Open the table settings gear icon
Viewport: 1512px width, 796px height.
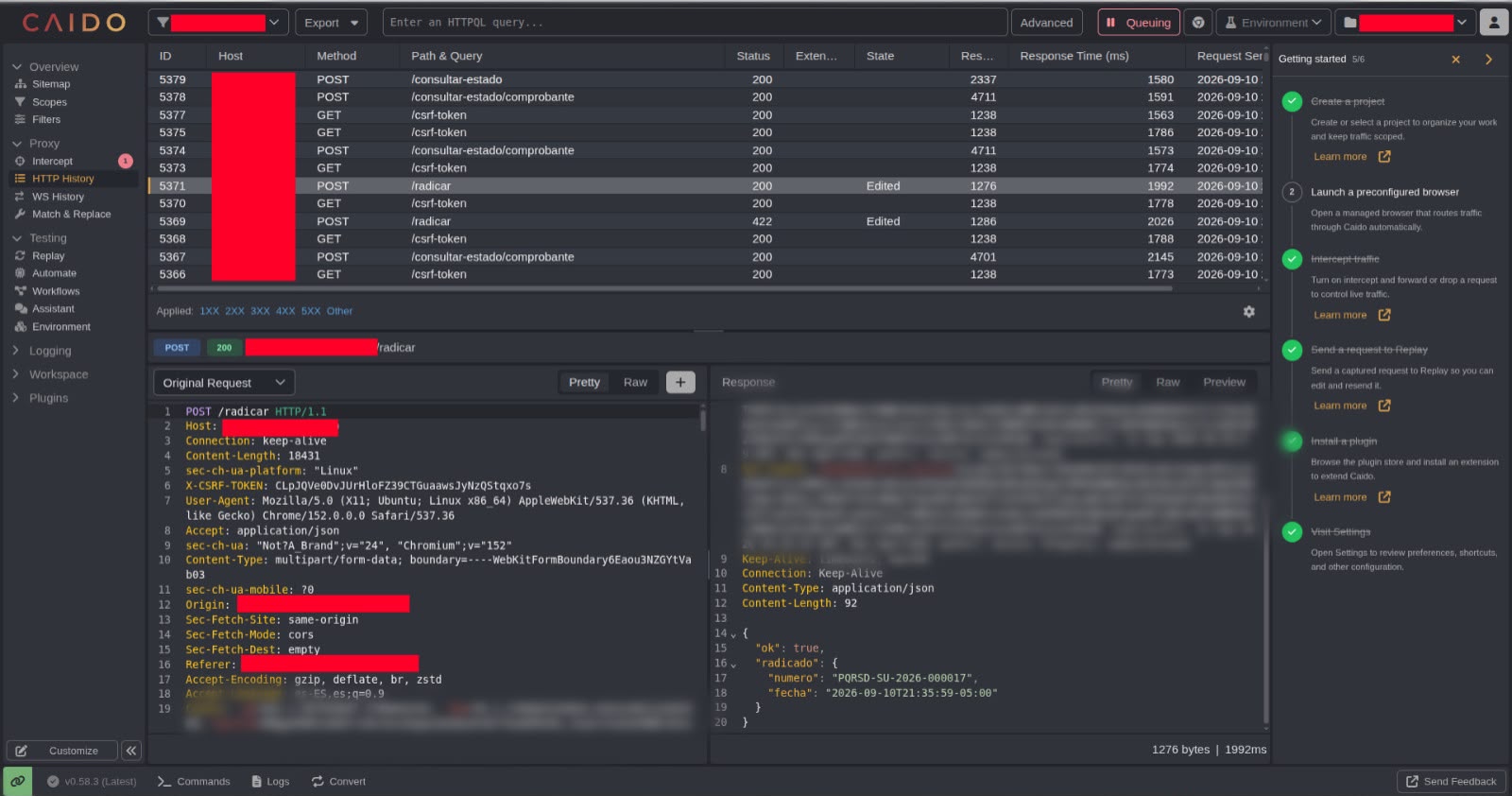click(x=1249, y=311)
